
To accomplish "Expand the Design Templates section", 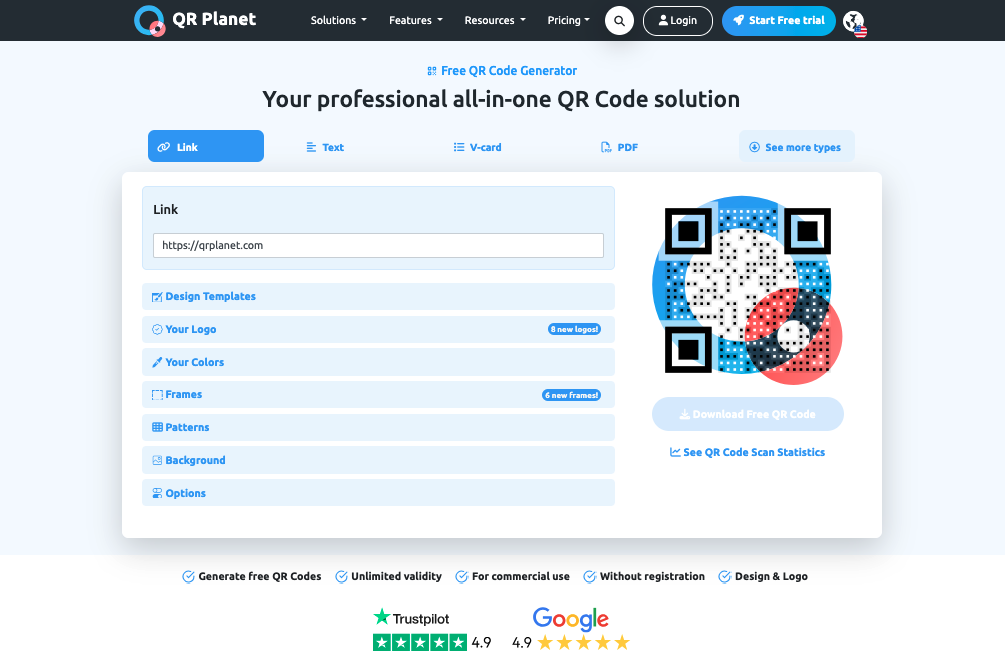I will click(x=378, y=297).
